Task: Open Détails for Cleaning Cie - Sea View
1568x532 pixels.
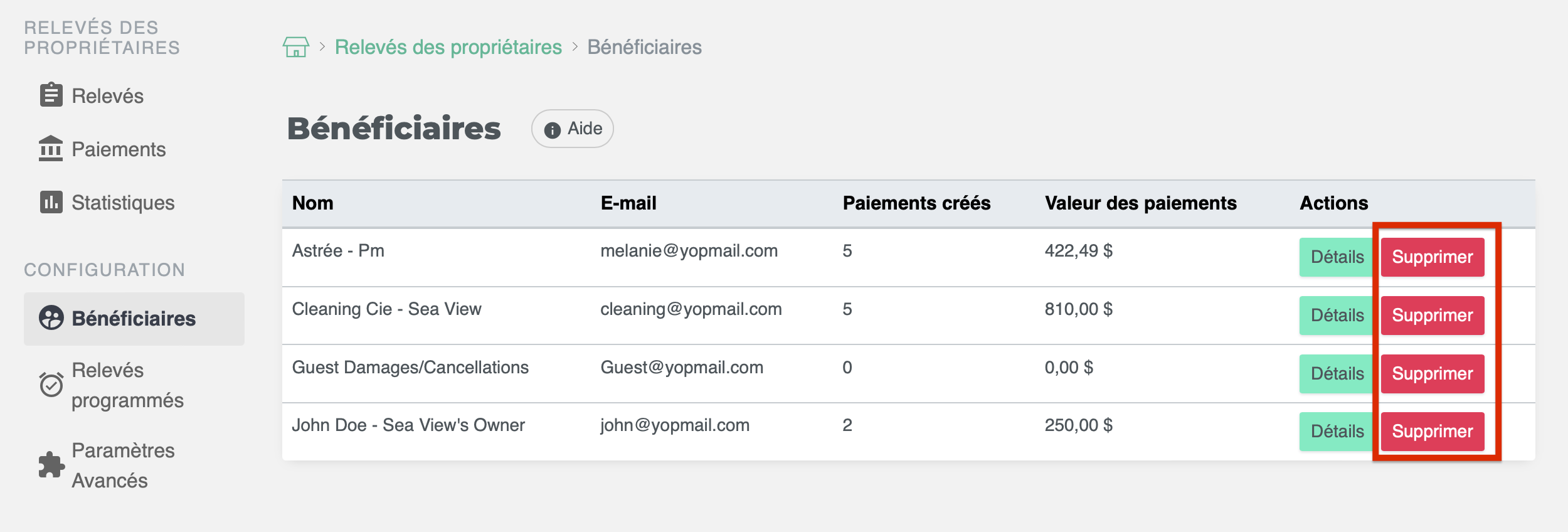Action: click(1337, 316)
